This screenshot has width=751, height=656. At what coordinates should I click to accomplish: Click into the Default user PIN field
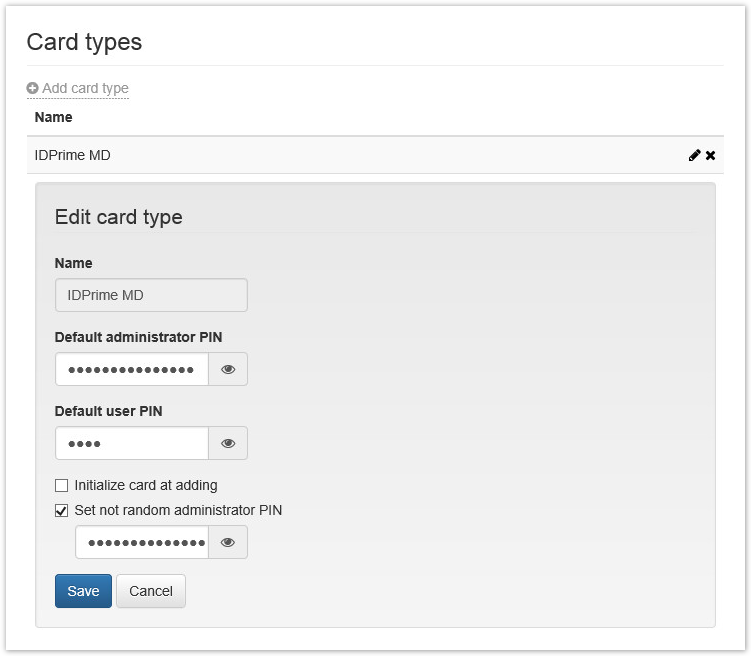tap(132, 443)
